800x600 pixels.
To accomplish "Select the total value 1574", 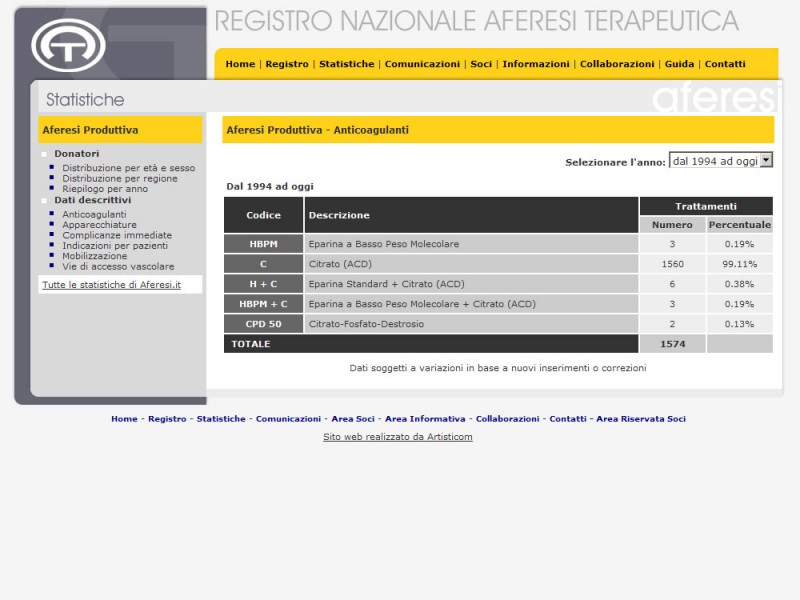I will tap(672, 344).
